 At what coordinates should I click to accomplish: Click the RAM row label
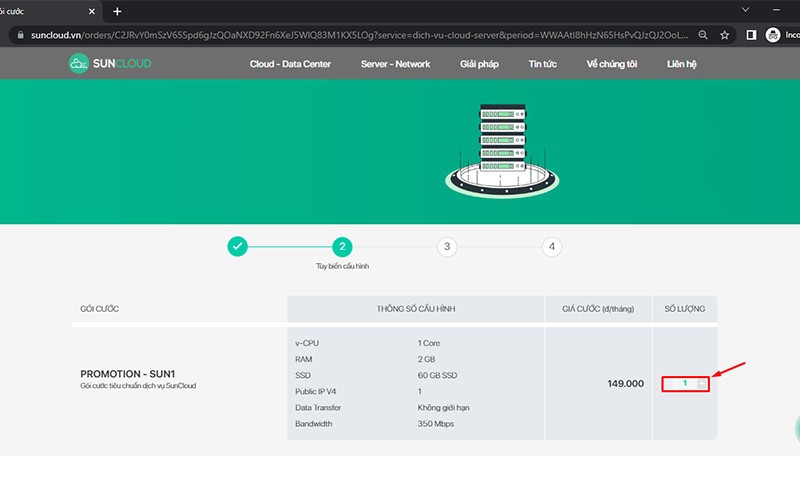(304, 359)
